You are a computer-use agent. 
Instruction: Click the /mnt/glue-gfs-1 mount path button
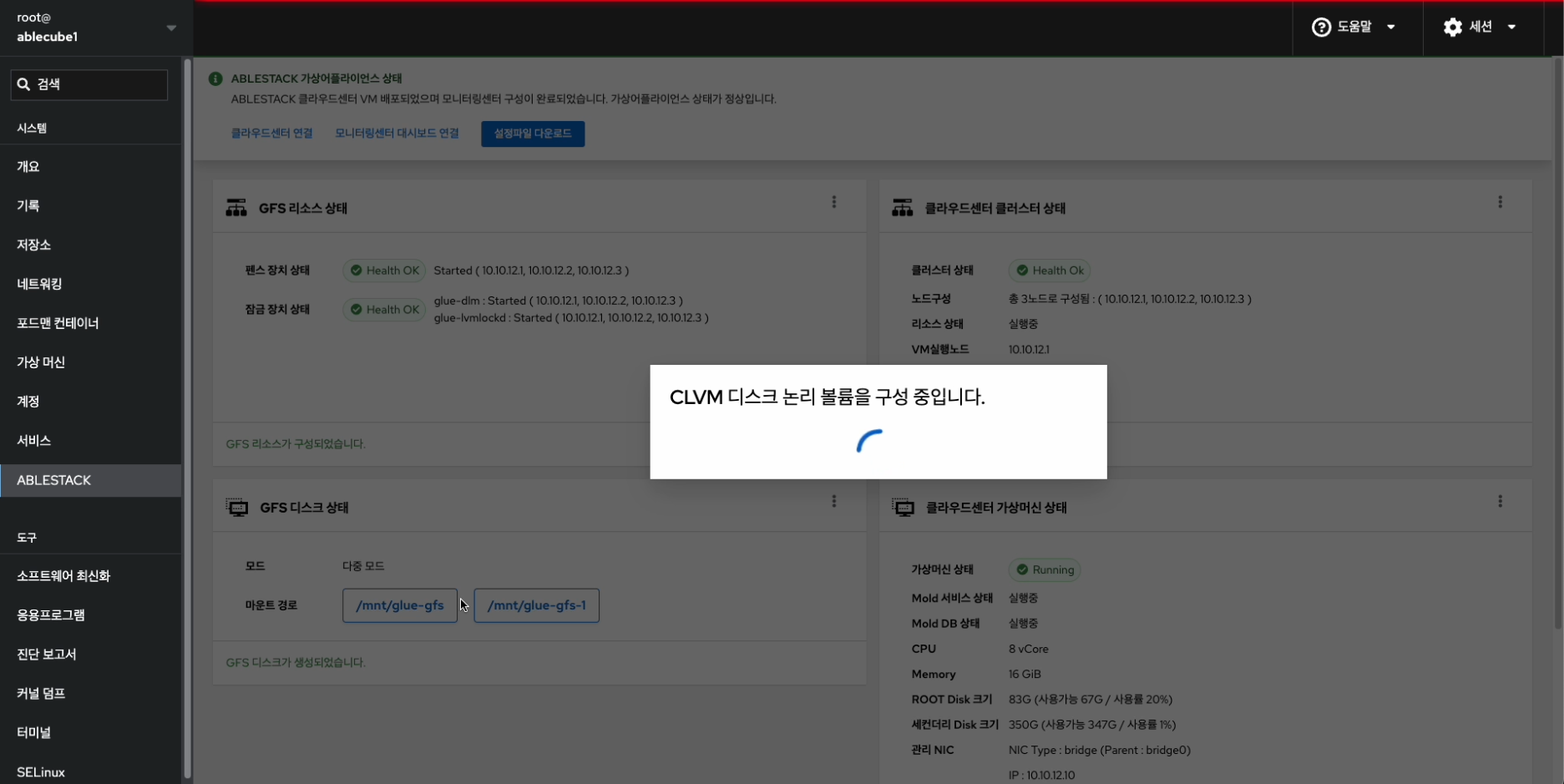coord(536,605)
